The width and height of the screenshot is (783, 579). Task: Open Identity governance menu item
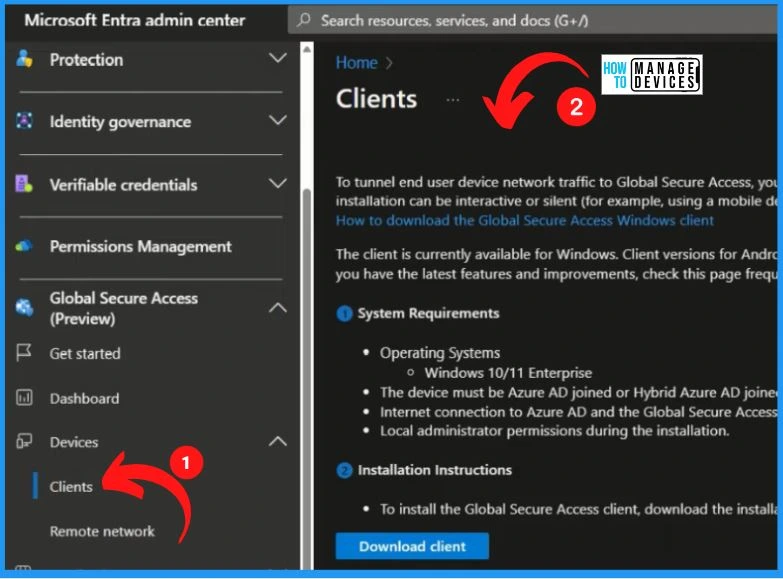[120, 122]
